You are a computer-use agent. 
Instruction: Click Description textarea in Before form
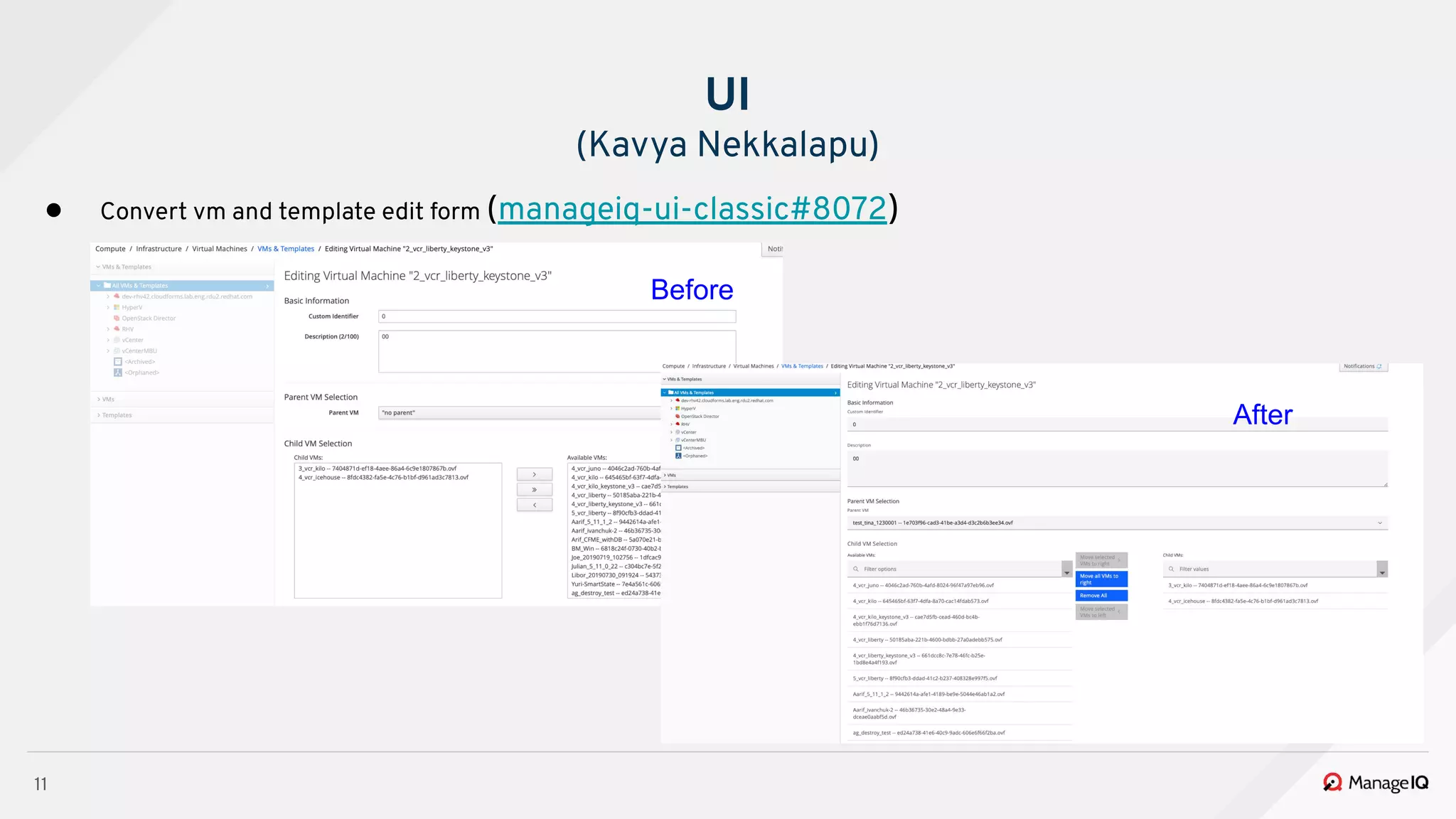[x=557, y=351]
